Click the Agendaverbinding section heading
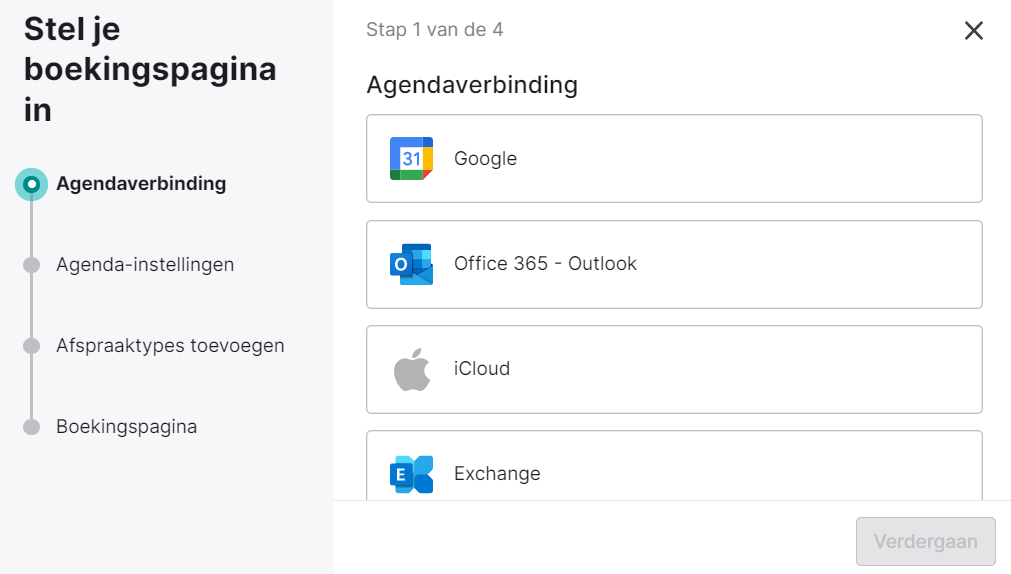This screenshot has height=574, width=1011. pyautogui.click(x=472, y=85)
